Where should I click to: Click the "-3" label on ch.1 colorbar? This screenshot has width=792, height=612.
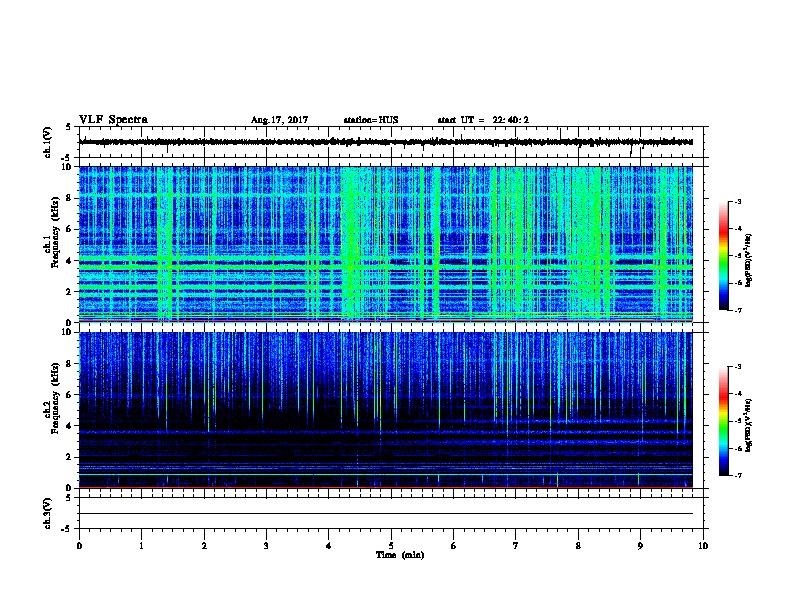[x=738, y=201]
